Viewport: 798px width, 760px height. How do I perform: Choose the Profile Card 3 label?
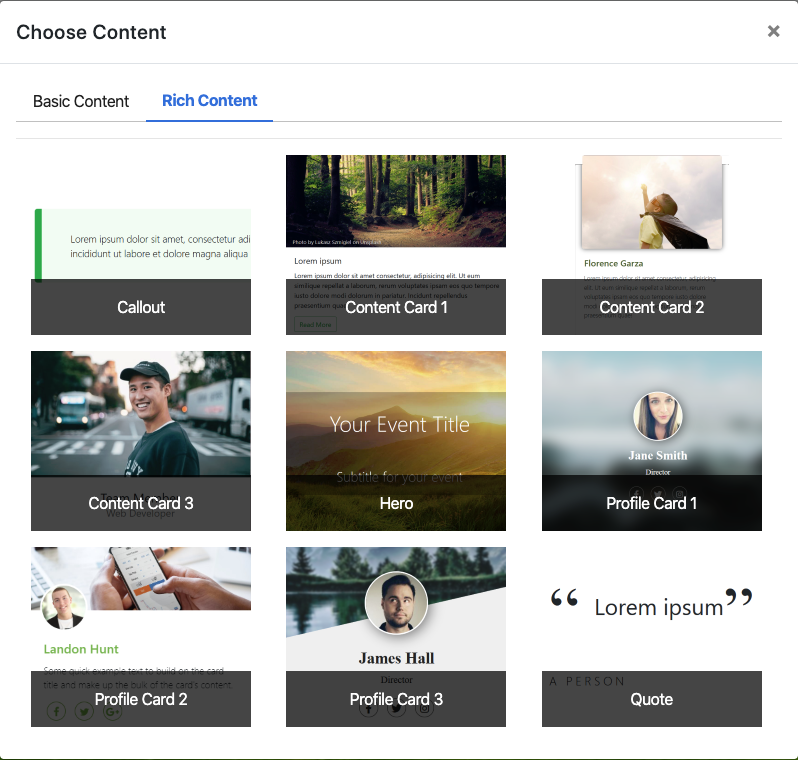[396, 699]
